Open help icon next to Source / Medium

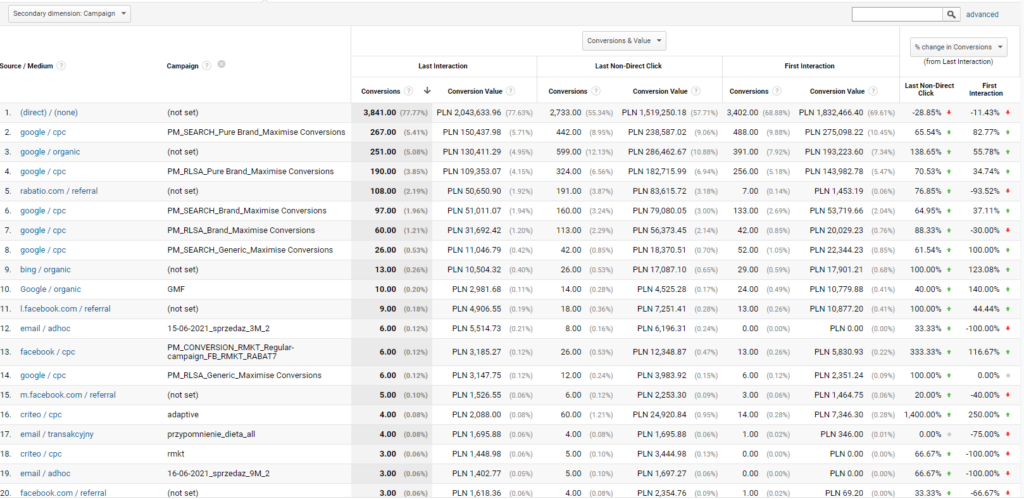click(61, 65)
